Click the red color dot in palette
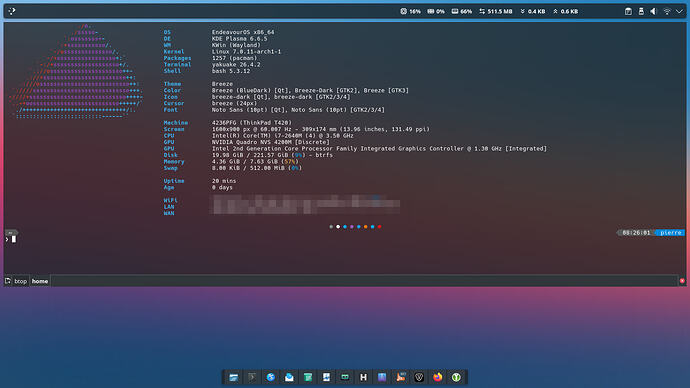The height and width of the screenshot is (388, 690). pos(379,227)
